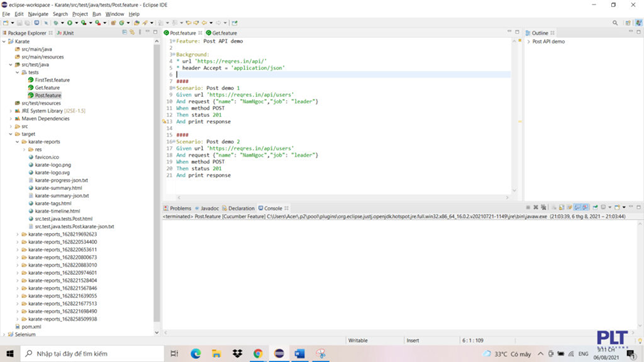The width and height of the screenshot is (644, 362).
Task: Toggle Word Wrap in Console toolbar
Action: pos(570,208)
